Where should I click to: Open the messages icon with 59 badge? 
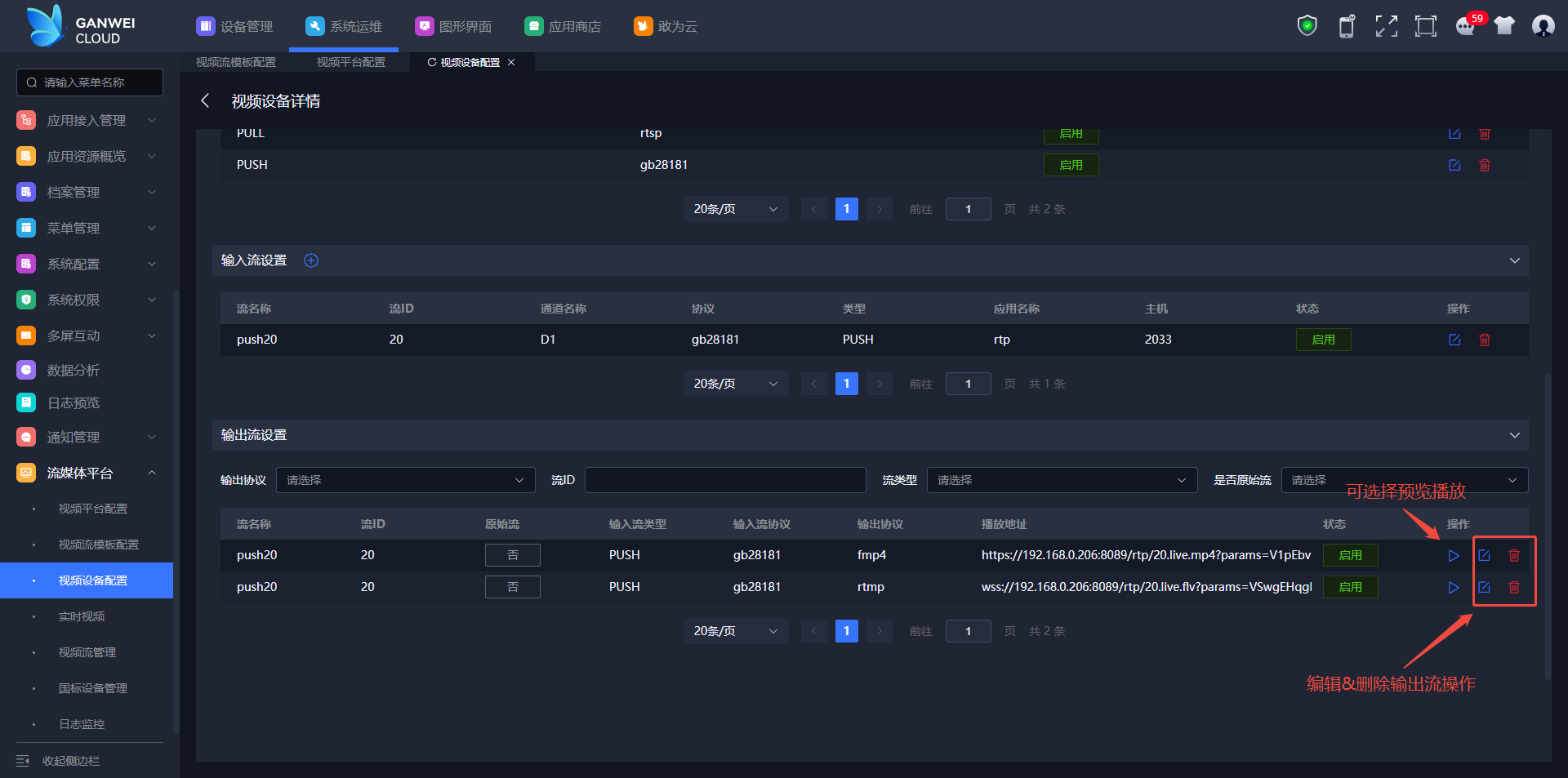[1466, 26]
